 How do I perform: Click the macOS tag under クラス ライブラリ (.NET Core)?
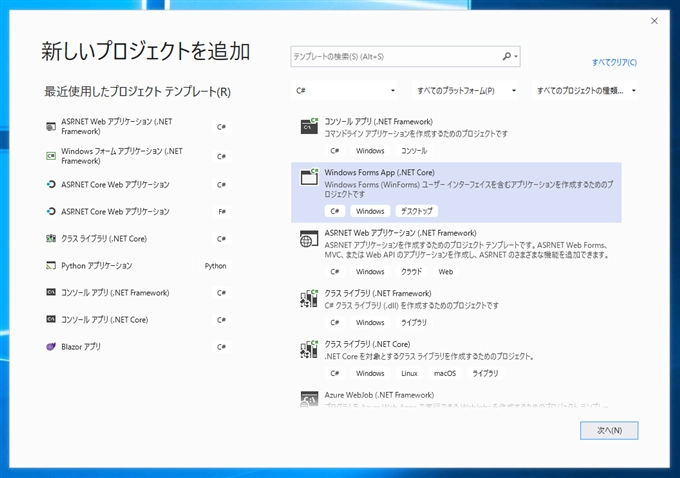tap(445, 373)
